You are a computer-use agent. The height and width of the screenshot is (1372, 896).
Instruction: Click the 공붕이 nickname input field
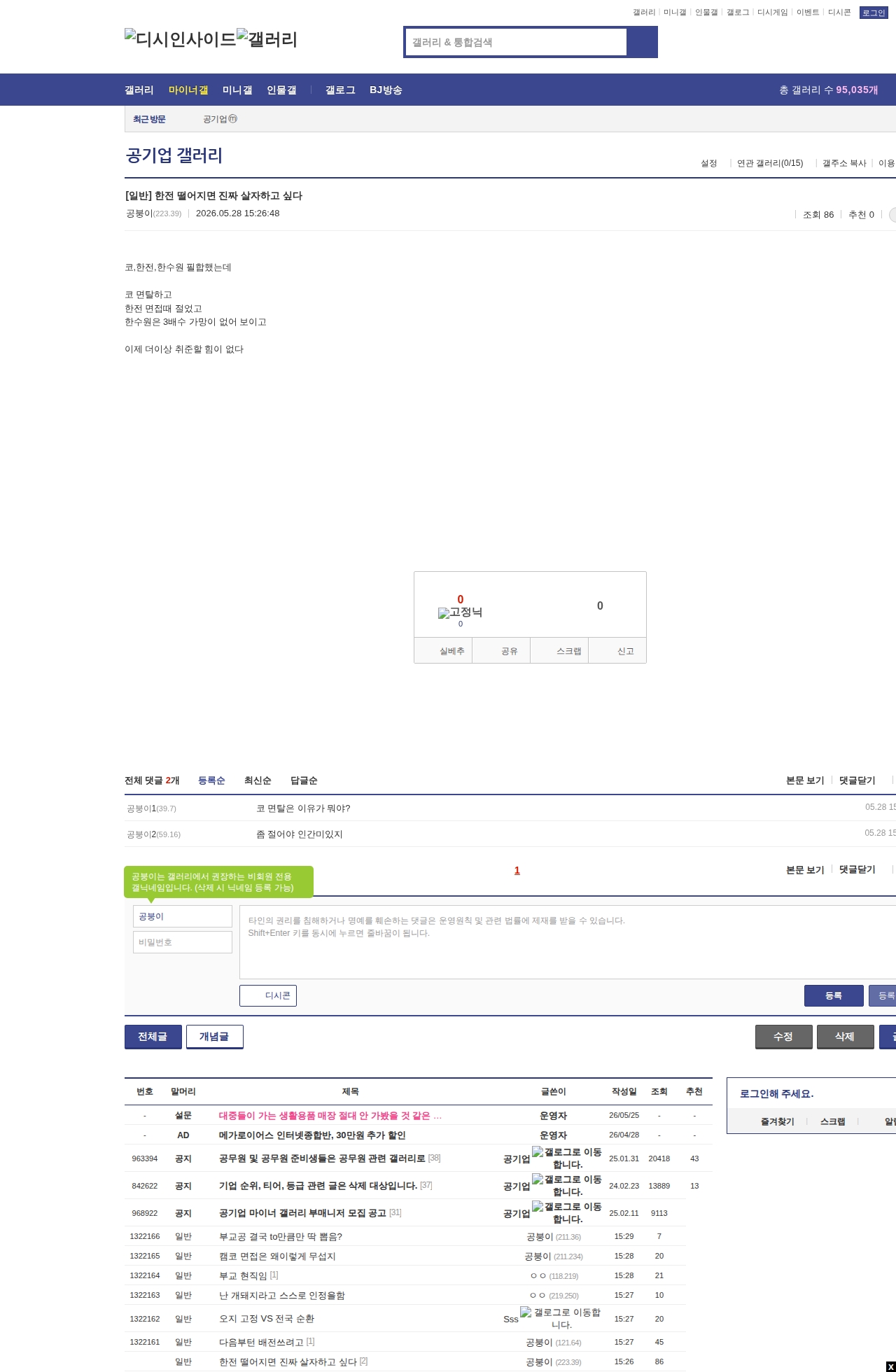point(183,916)
